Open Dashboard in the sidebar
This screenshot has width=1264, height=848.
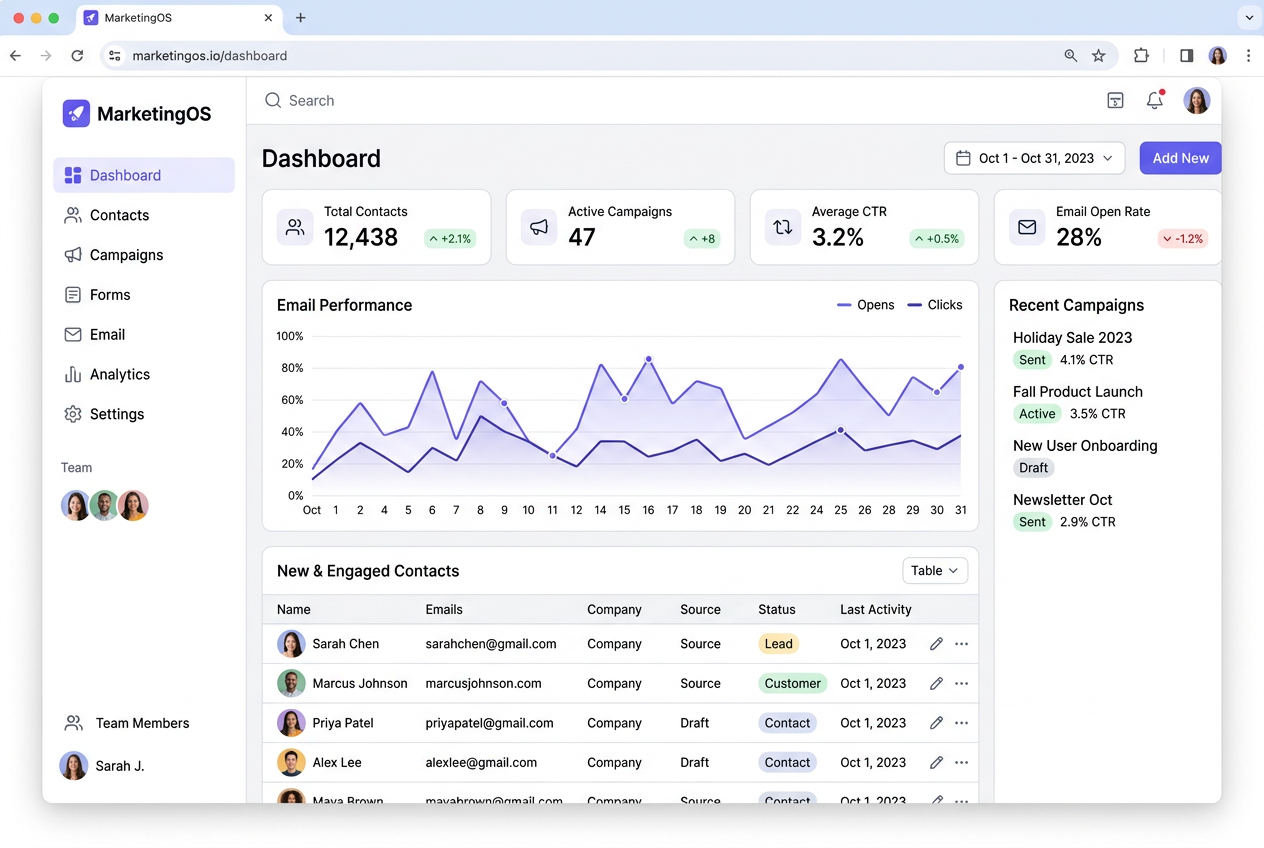pyautogui.click(x=144, y=175)
